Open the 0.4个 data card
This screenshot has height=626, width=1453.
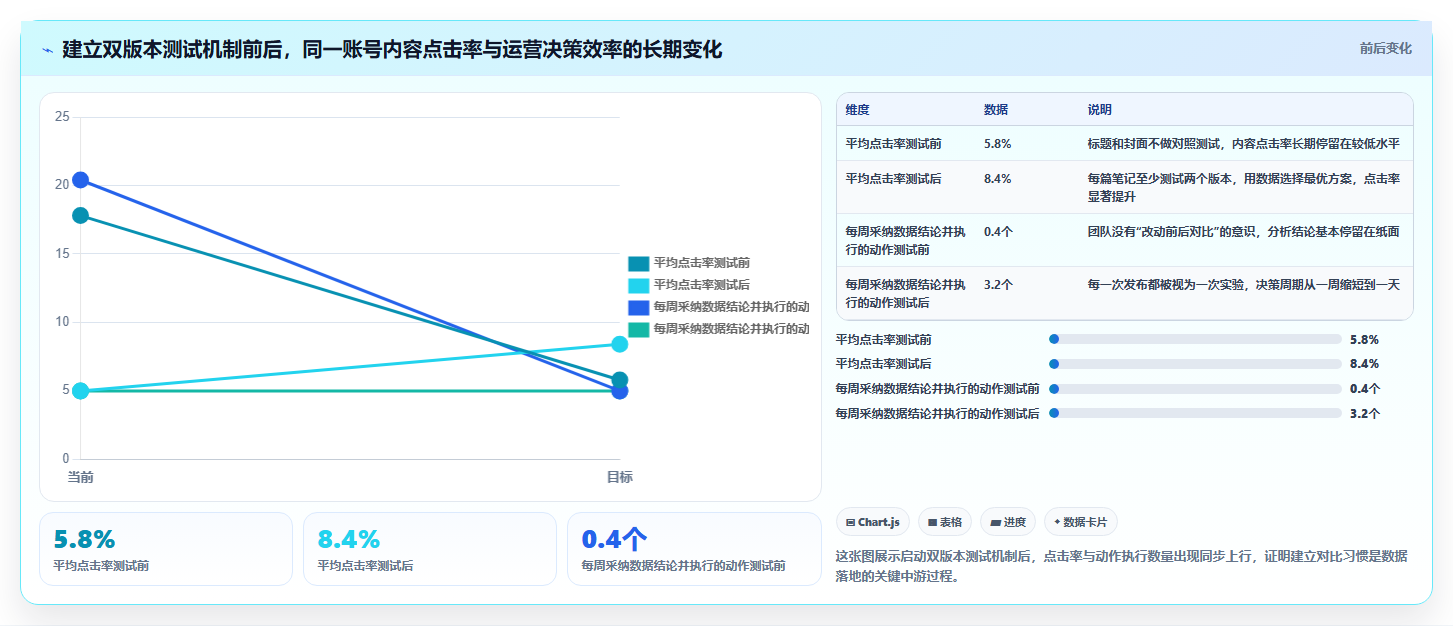694,549
